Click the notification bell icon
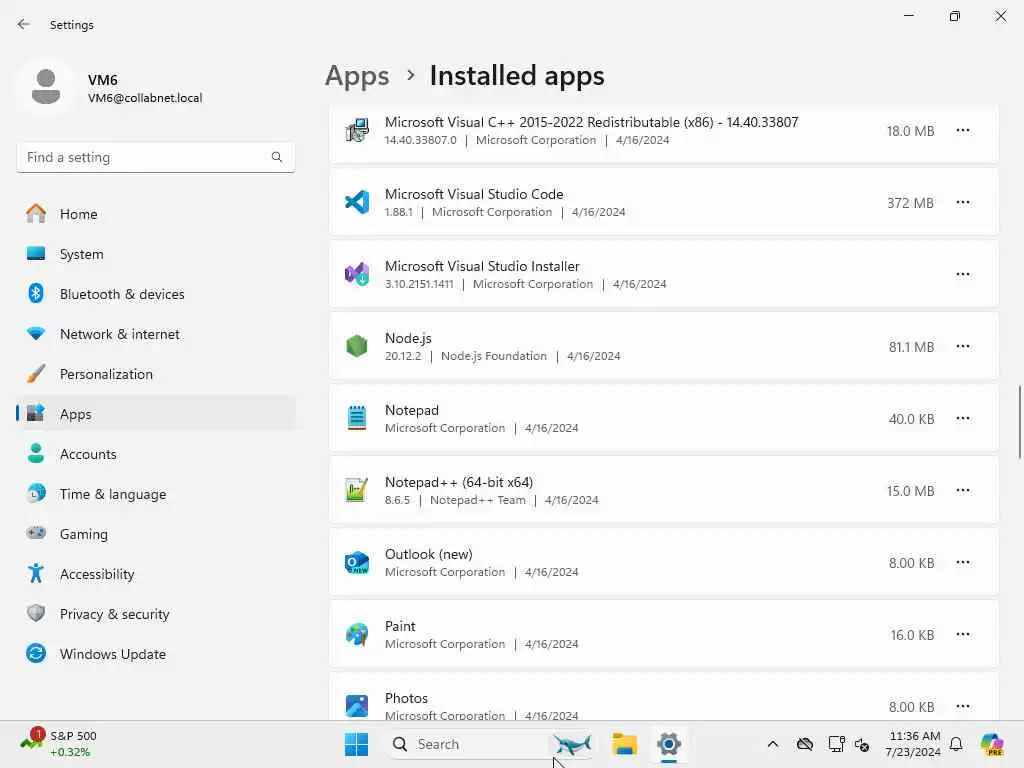Viewport: 1024px width, 768px height. 956,744
